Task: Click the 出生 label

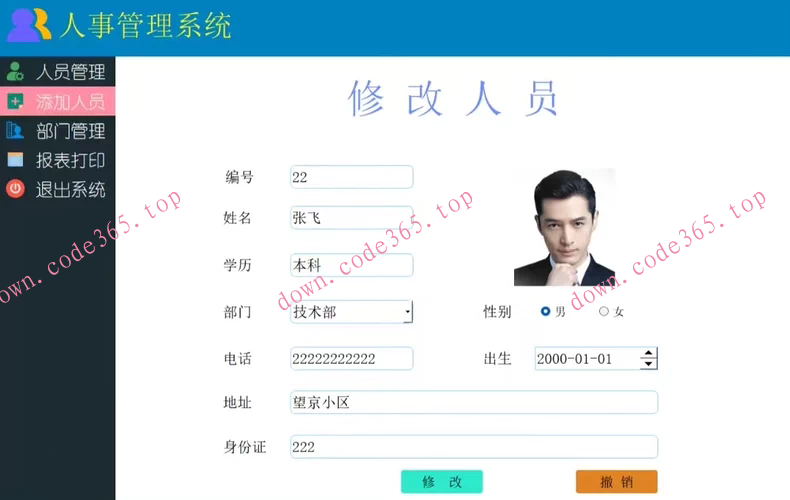Action: (x=497, y=359)
